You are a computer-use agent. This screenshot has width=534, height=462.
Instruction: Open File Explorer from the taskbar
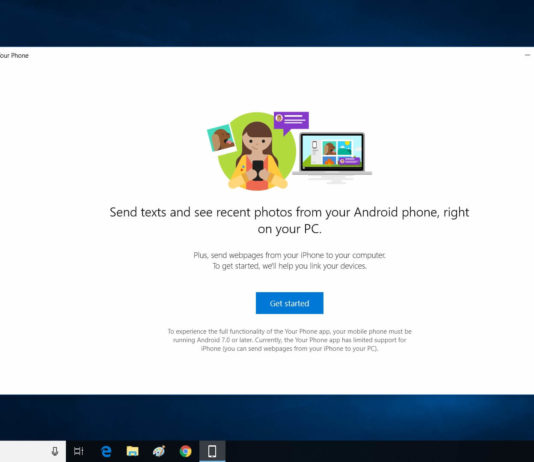(x=132, y=451)
